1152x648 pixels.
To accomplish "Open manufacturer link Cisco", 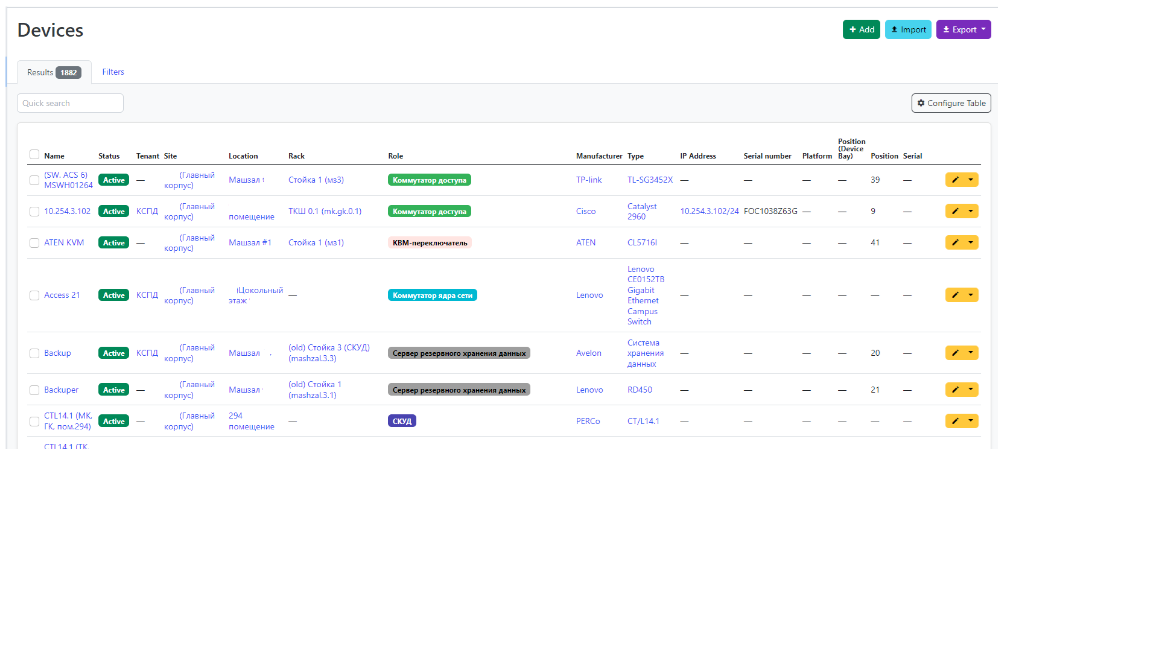I will pos(586,212).
